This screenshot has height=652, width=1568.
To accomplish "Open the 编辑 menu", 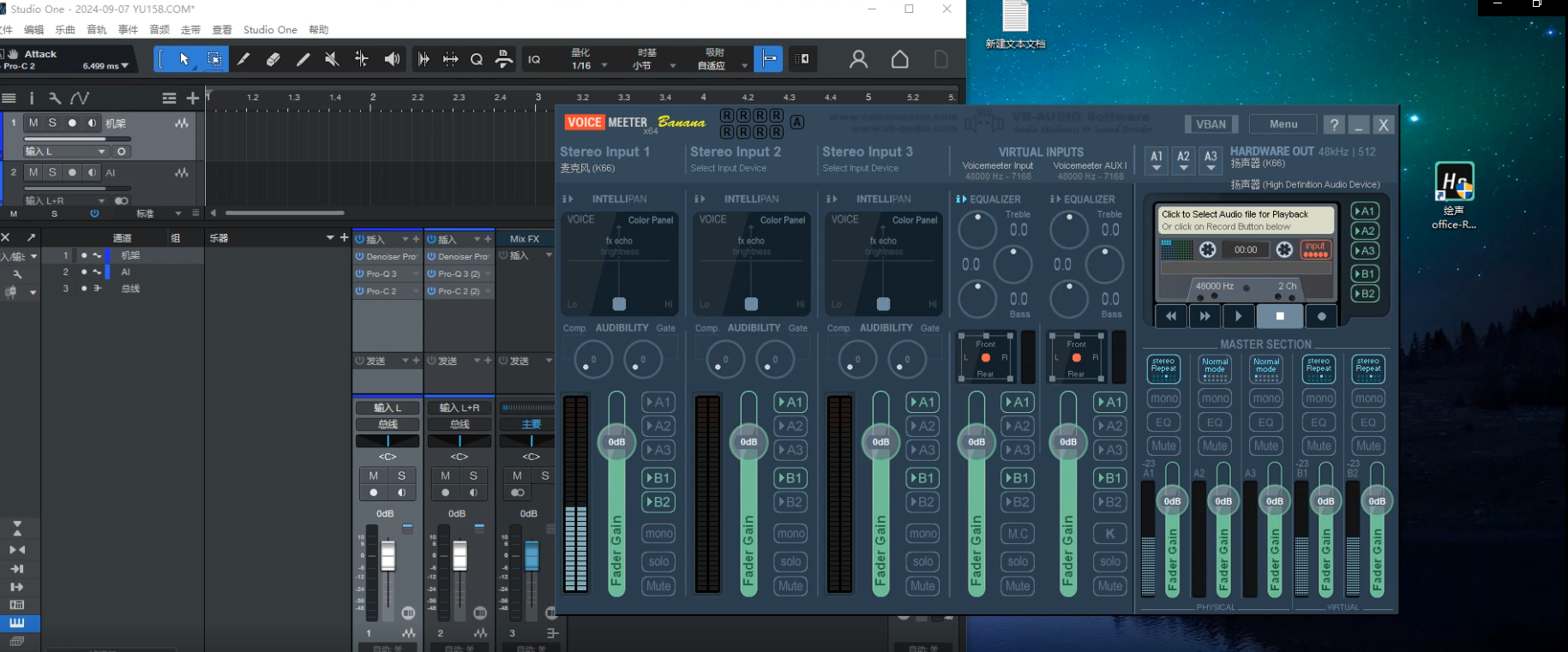I will pos(33,30).
